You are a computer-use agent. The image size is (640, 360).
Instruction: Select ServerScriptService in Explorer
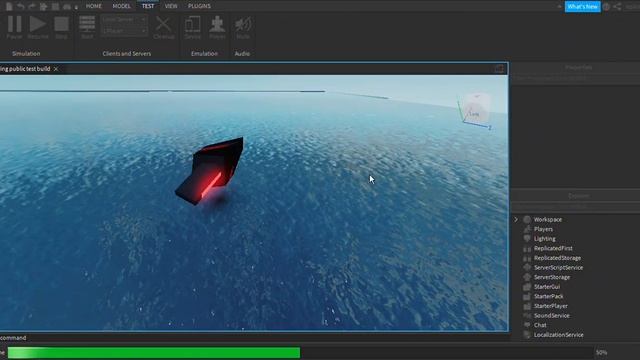tap(558, 268)
